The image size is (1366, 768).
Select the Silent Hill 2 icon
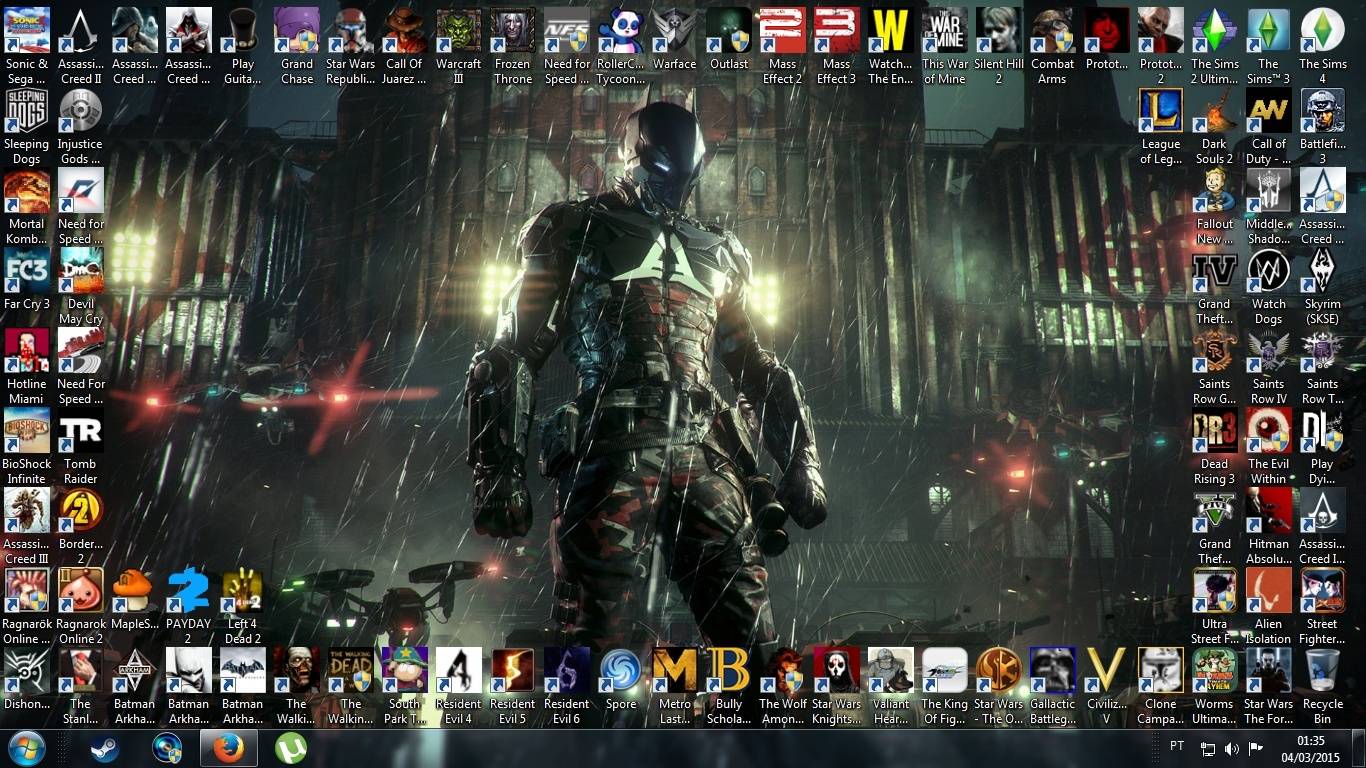click(999, 30)
